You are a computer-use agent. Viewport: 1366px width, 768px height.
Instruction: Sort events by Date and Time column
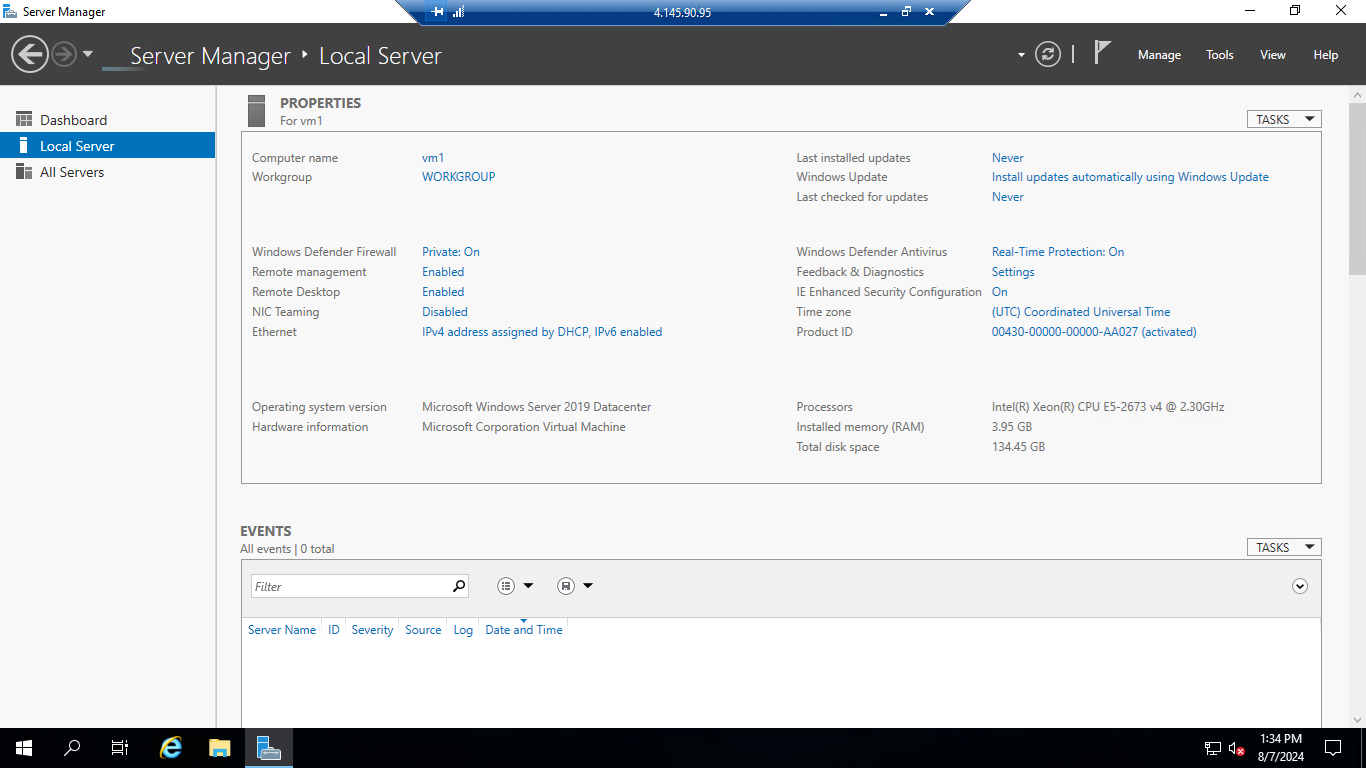click(x=524, y=630)
